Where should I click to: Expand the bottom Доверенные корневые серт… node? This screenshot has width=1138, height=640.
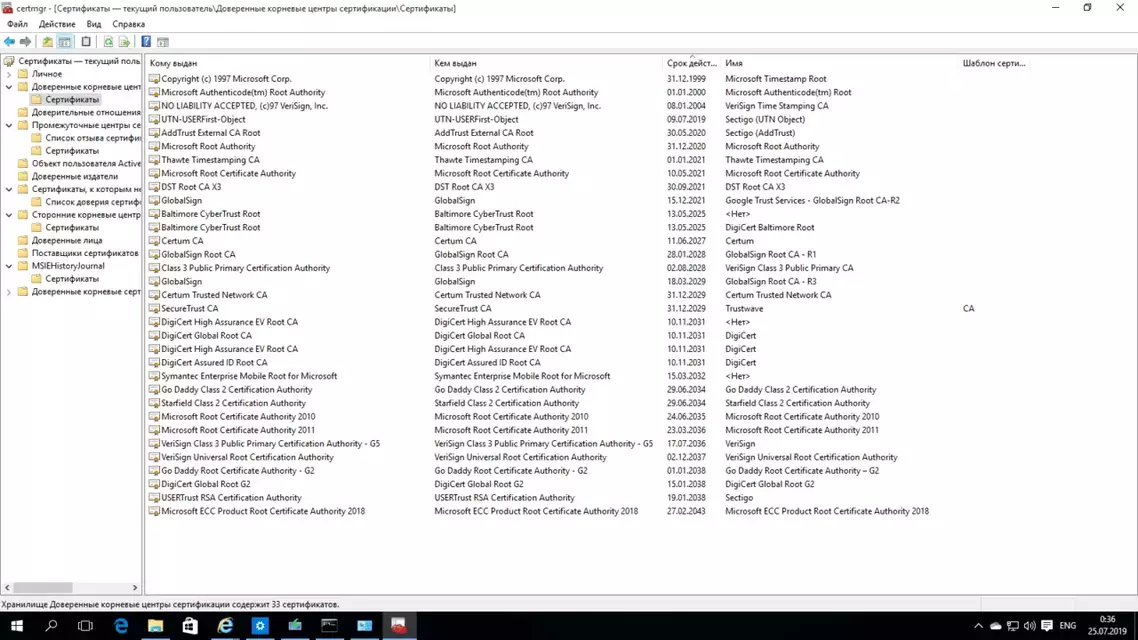point(9,292)
